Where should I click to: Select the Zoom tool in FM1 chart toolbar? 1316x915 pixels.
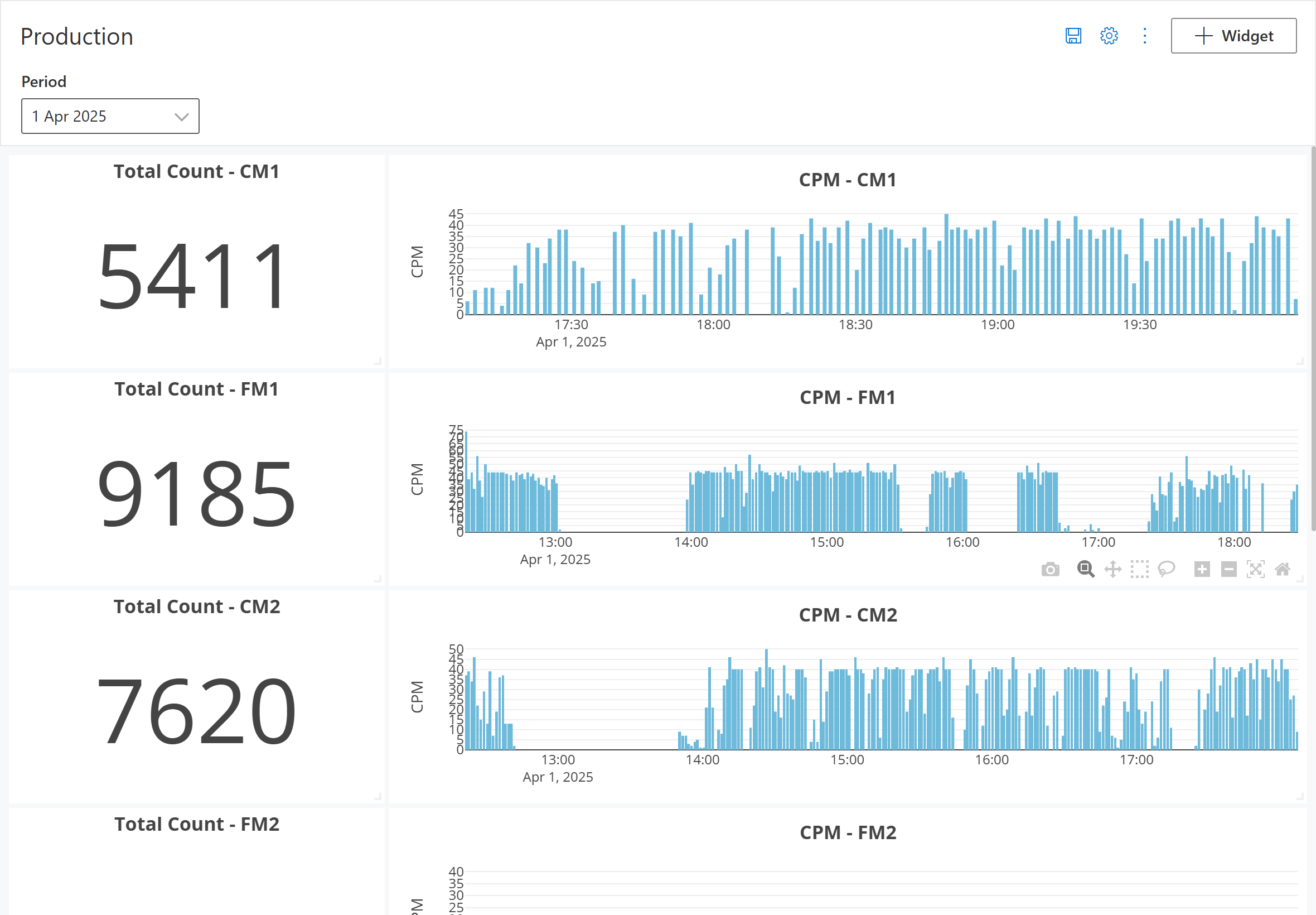point(1085,569)
